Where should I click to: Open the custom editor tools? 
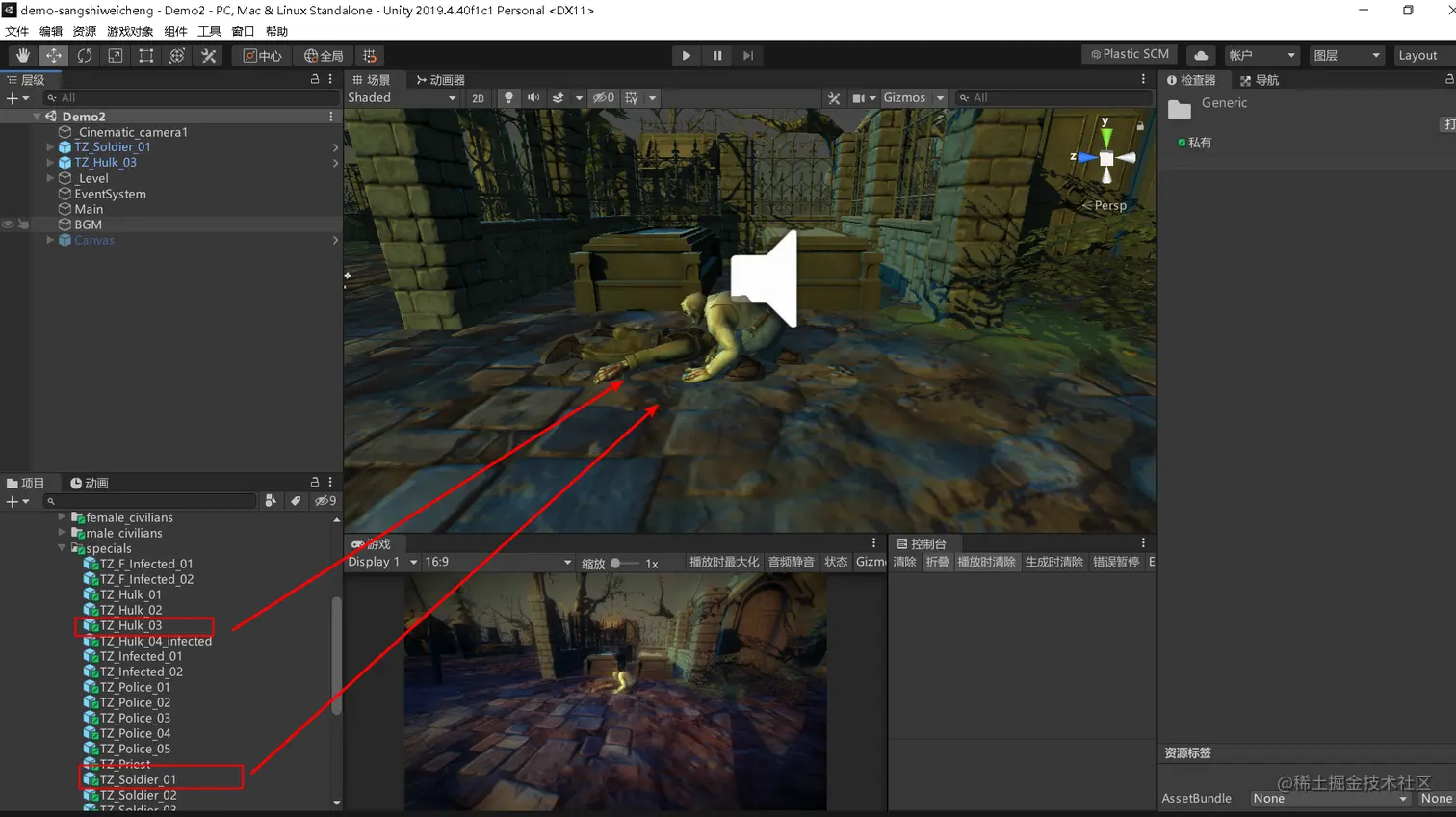208,56
